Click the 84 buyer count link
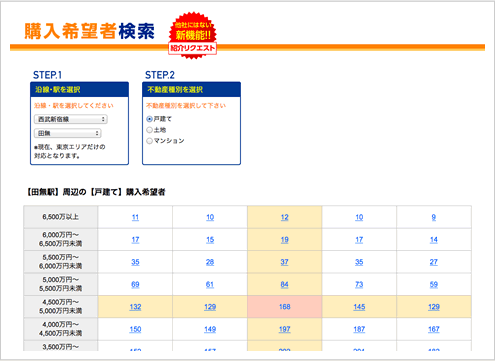Image resolution: width=495 pixels, height=361 pixels. (285, 284)
